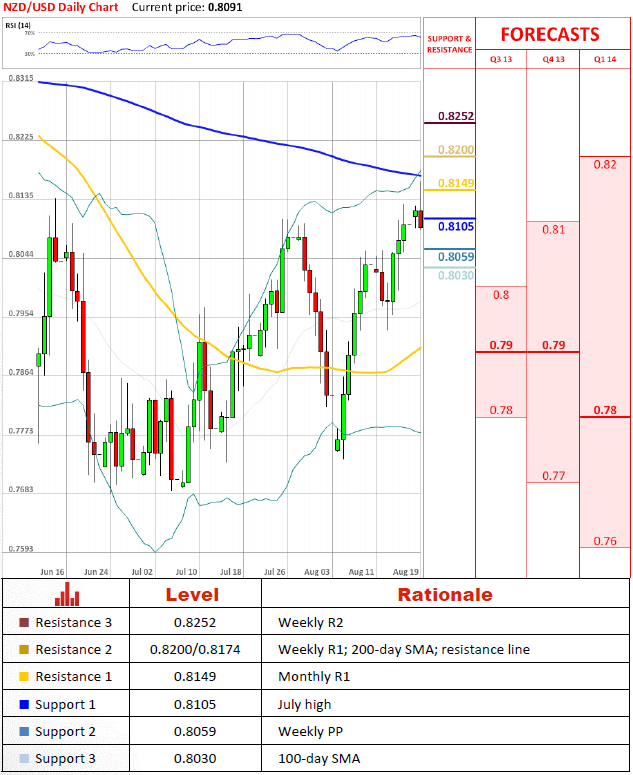The image size is (633, 775).
Task: Click the Aug 11 date axis label
Action: pos(361,572)
